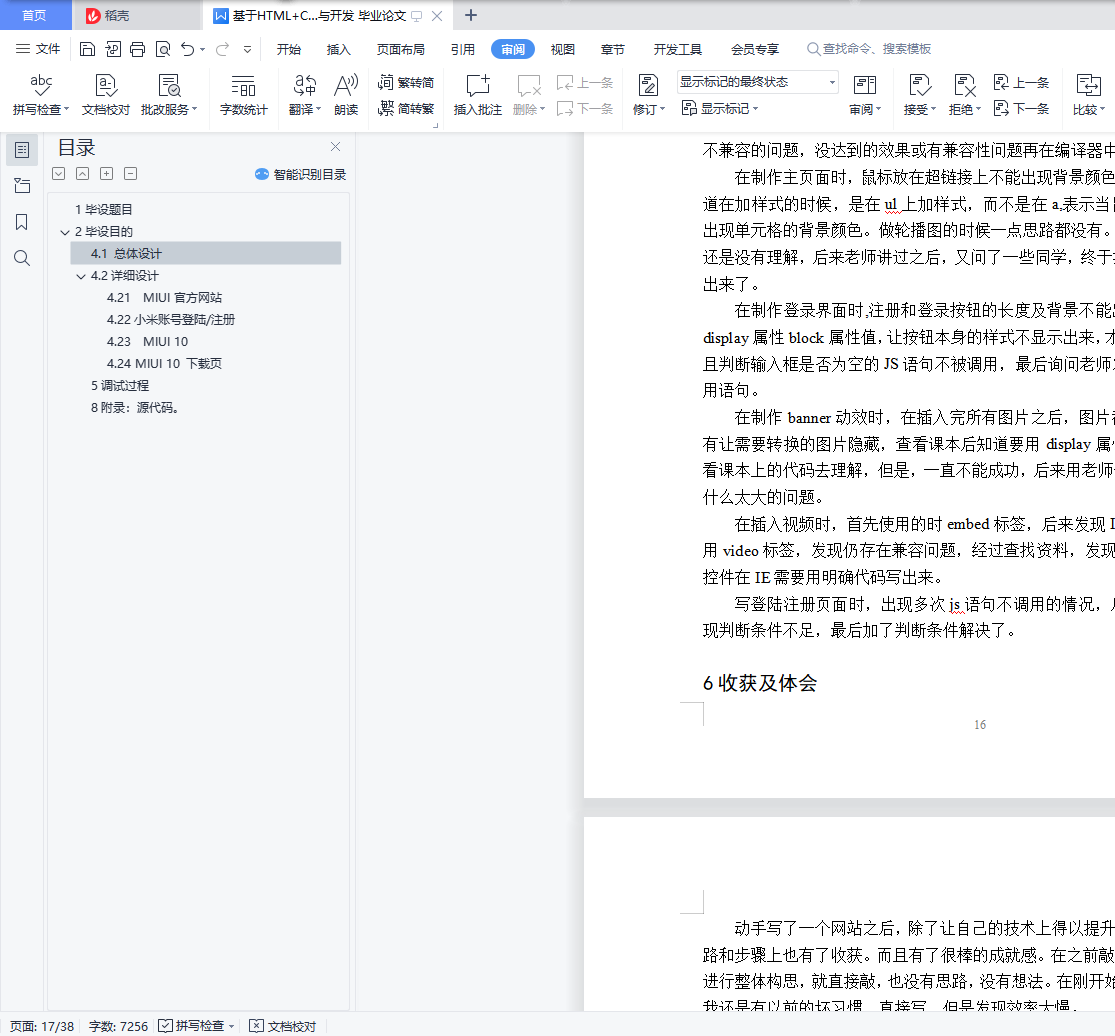
Task: Collapse the 2 毕设目的 outline node
Action: [x=65, y=232]
